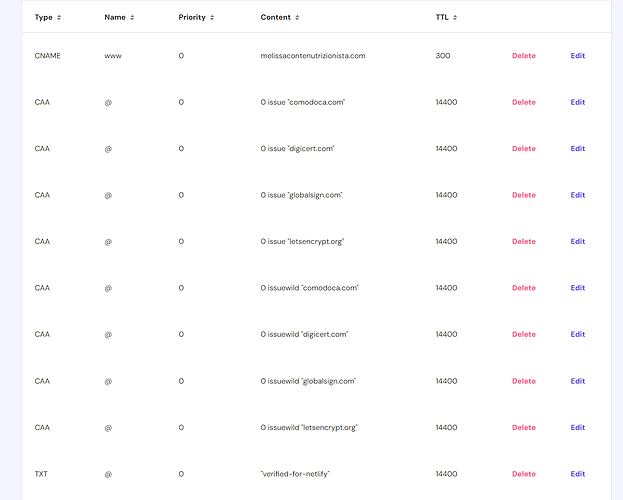Edit the CNAME www record

pyautogui.click(x=578, y=56)
